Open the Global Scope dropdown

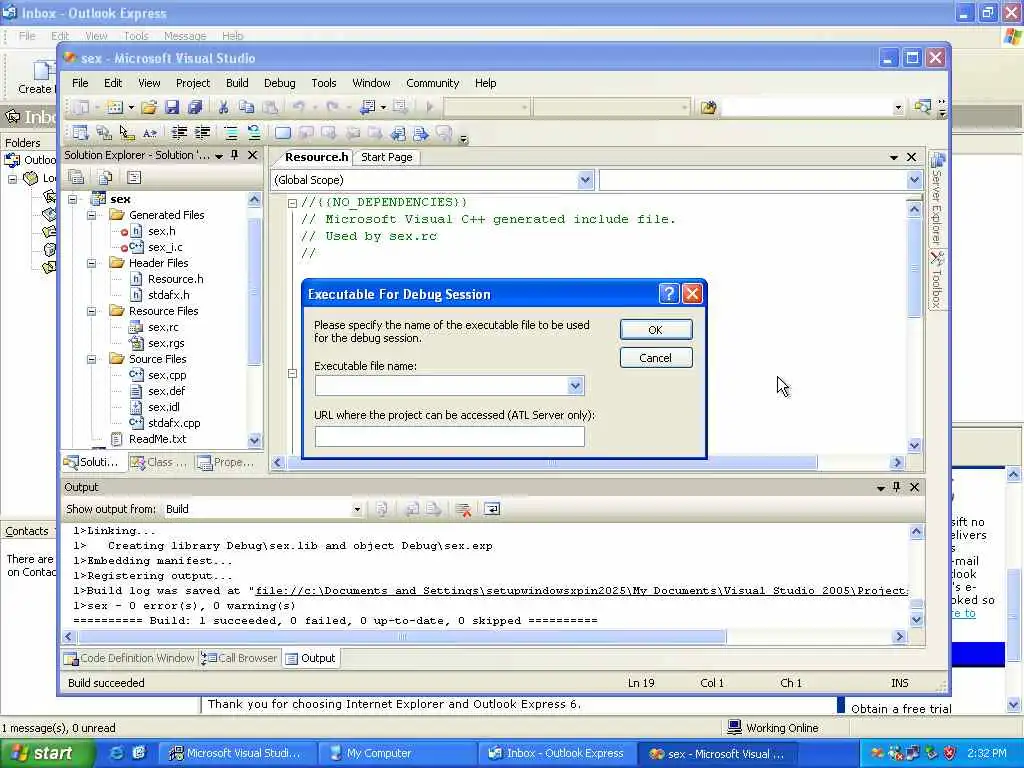point(585,180)
